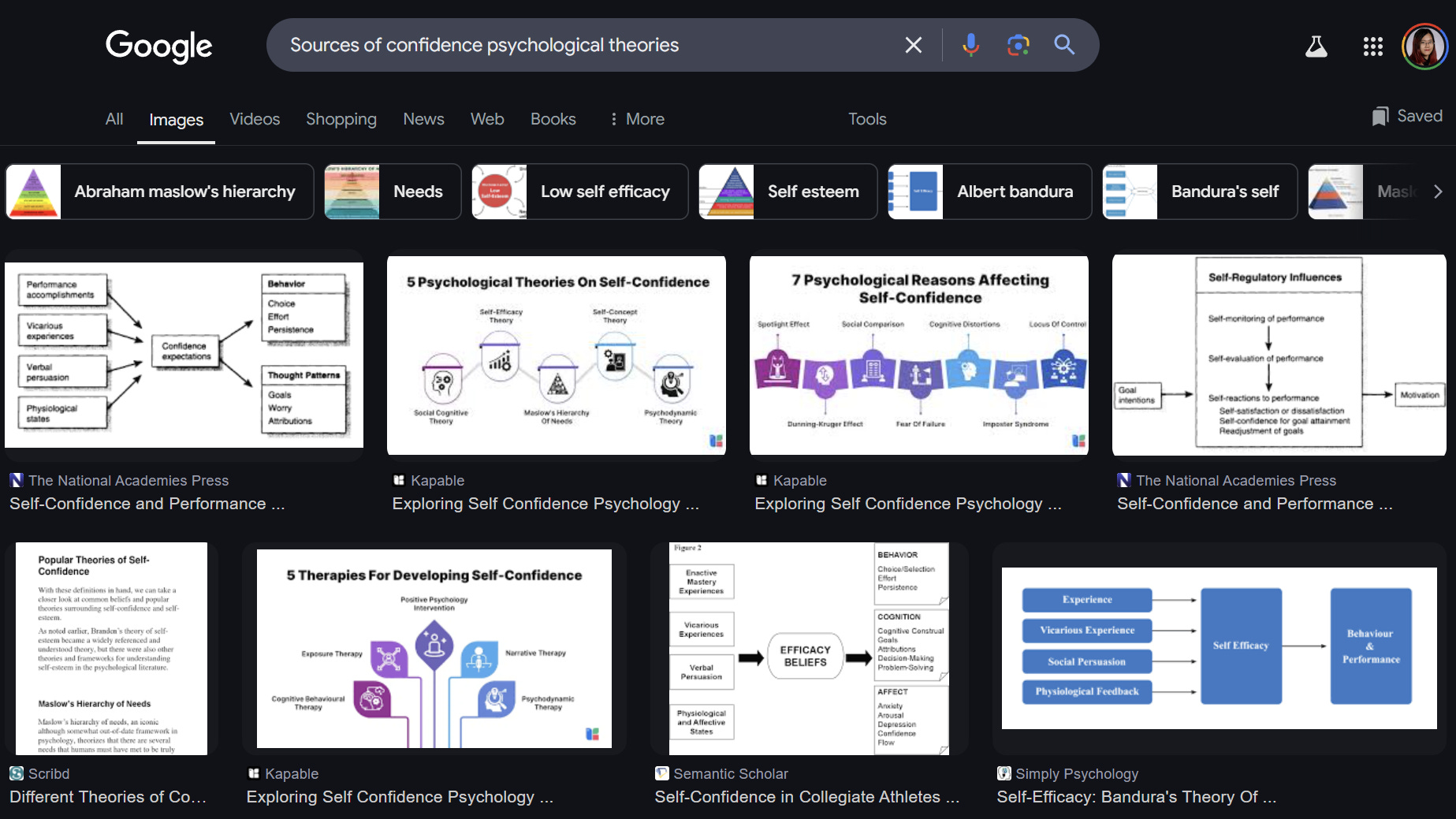Click Kapable favicon under 5 Psychological Theories image
The width and height of the screenshot is (1456, 819).
tap(399, 480)
